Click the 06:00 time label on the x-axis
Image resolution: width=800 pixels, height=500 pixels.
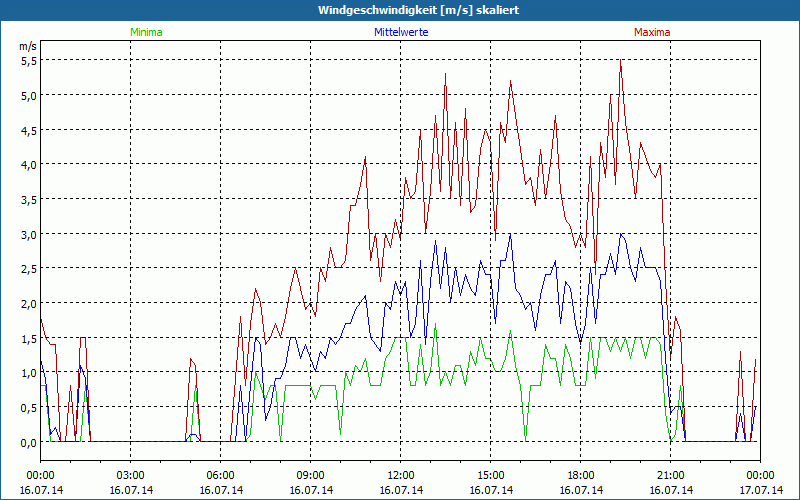[x=220, y=476]
